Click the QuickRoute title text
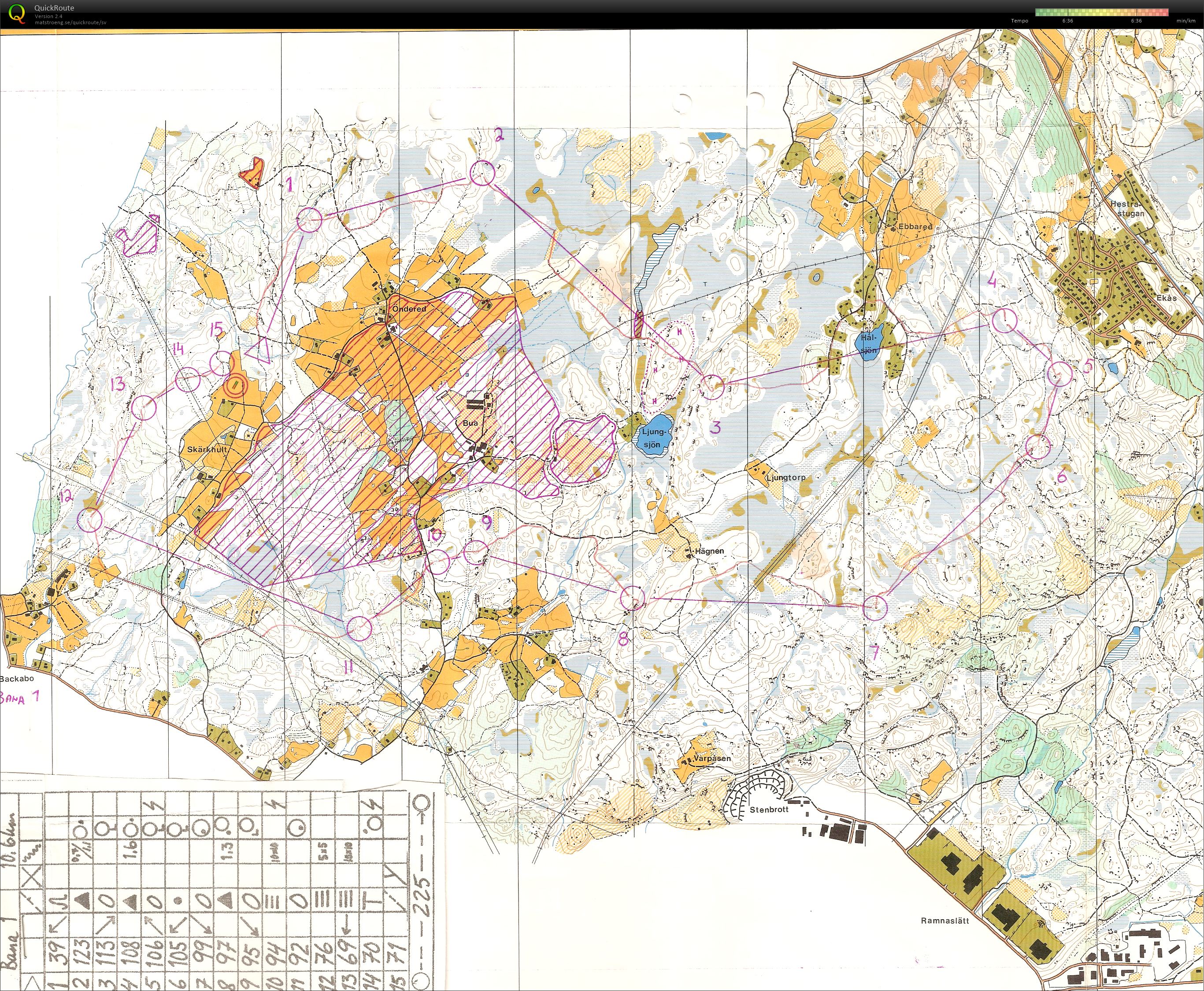Screen dimensions: 1204x991 point(54,8)
